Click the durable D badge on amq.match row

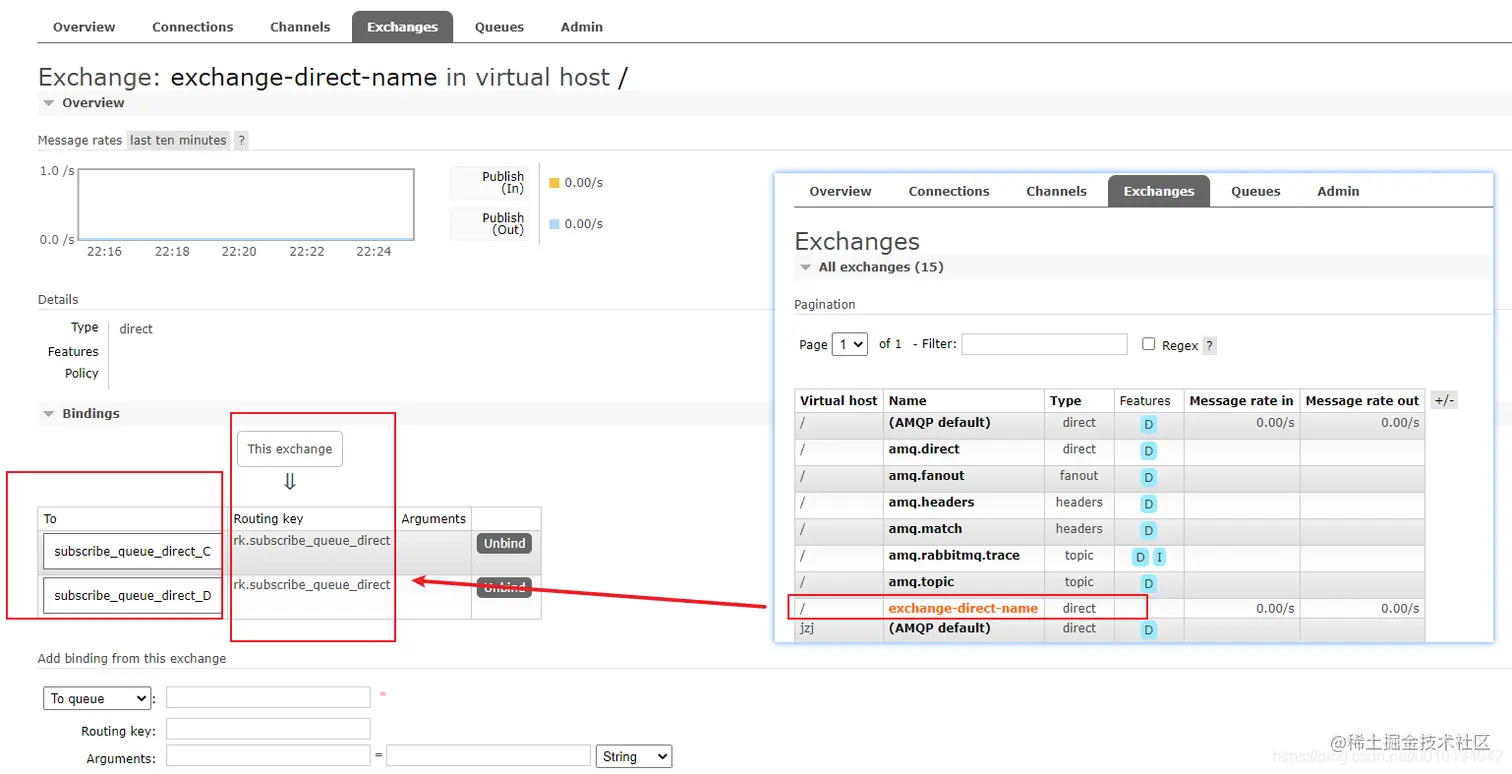[x=1148, y=530]
